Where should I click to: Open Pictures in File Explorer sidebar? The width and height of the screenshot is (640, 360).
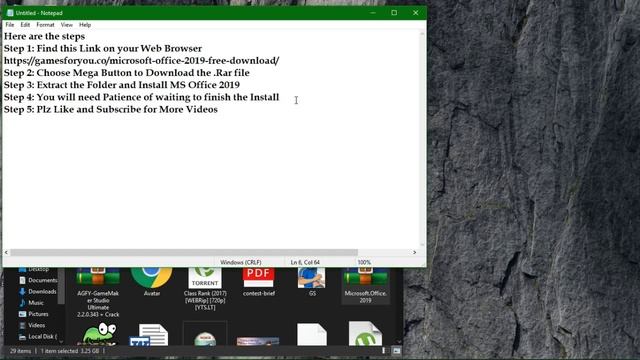point(33,314)
